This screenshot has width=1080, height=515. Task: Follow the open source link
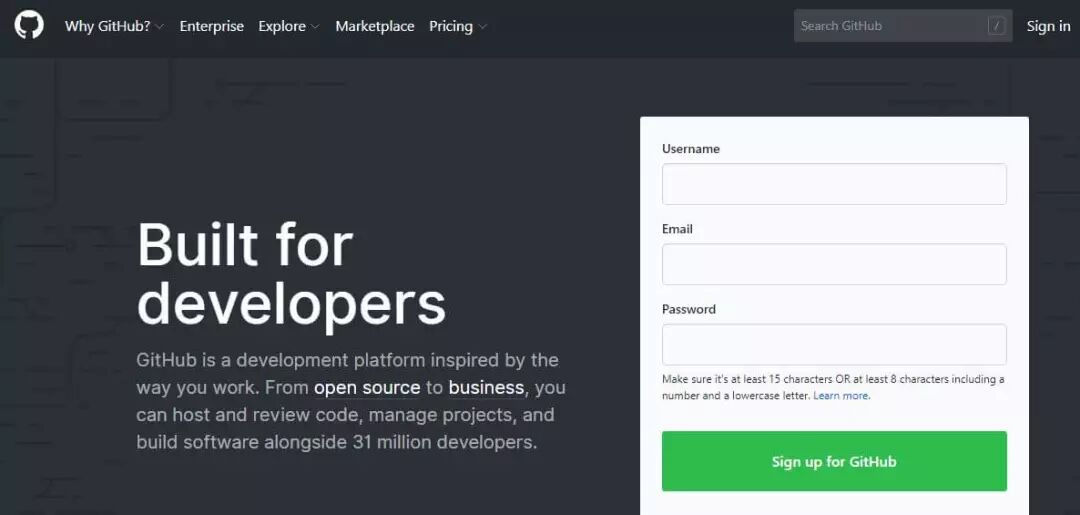(x=367, y=388)
